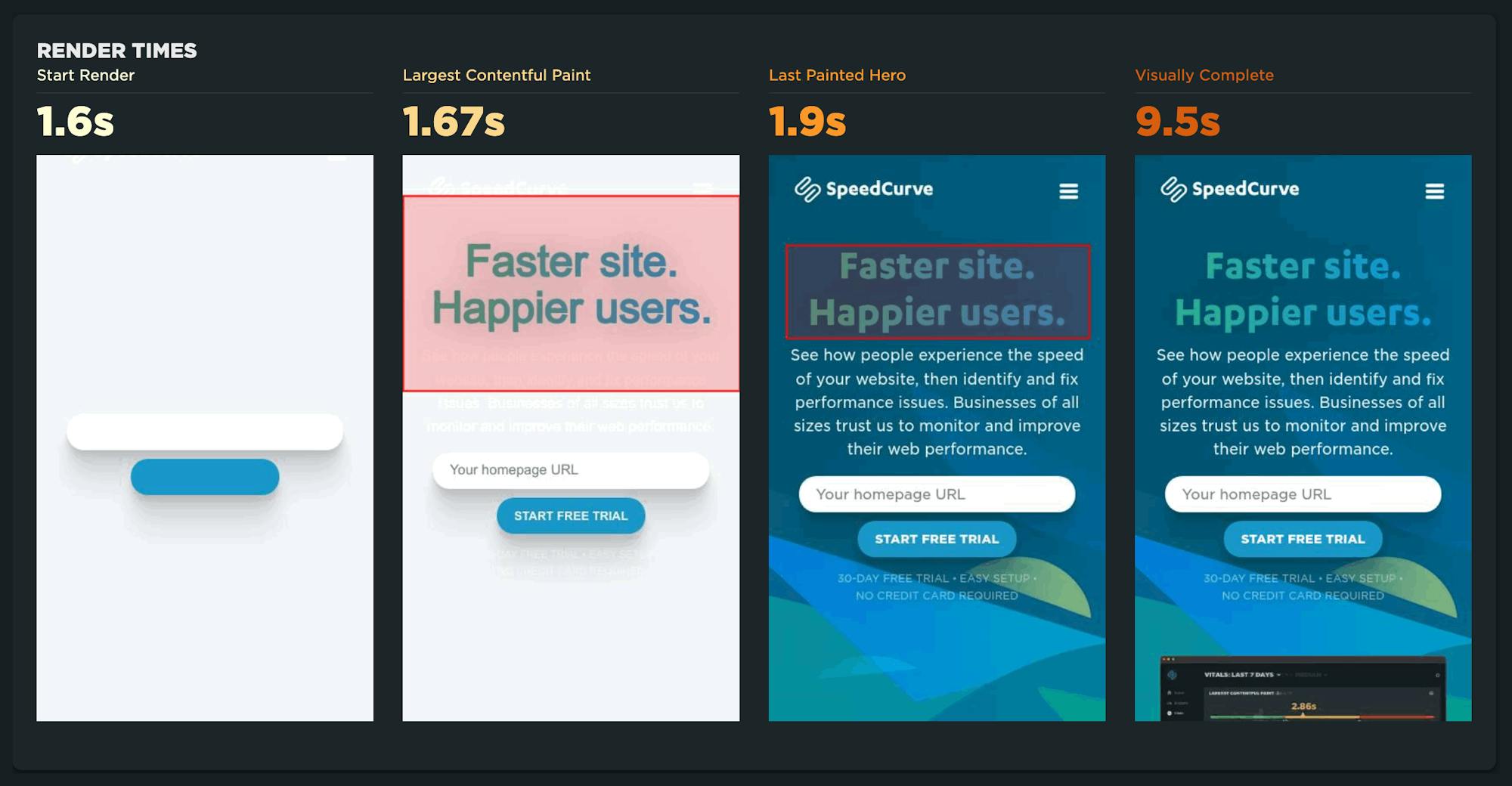This screenshot has height=786, width=1512.
Task: Click dashboard preview showing 2.86s in Visually Complete screenshot
Action: [x=1303, y=689]
